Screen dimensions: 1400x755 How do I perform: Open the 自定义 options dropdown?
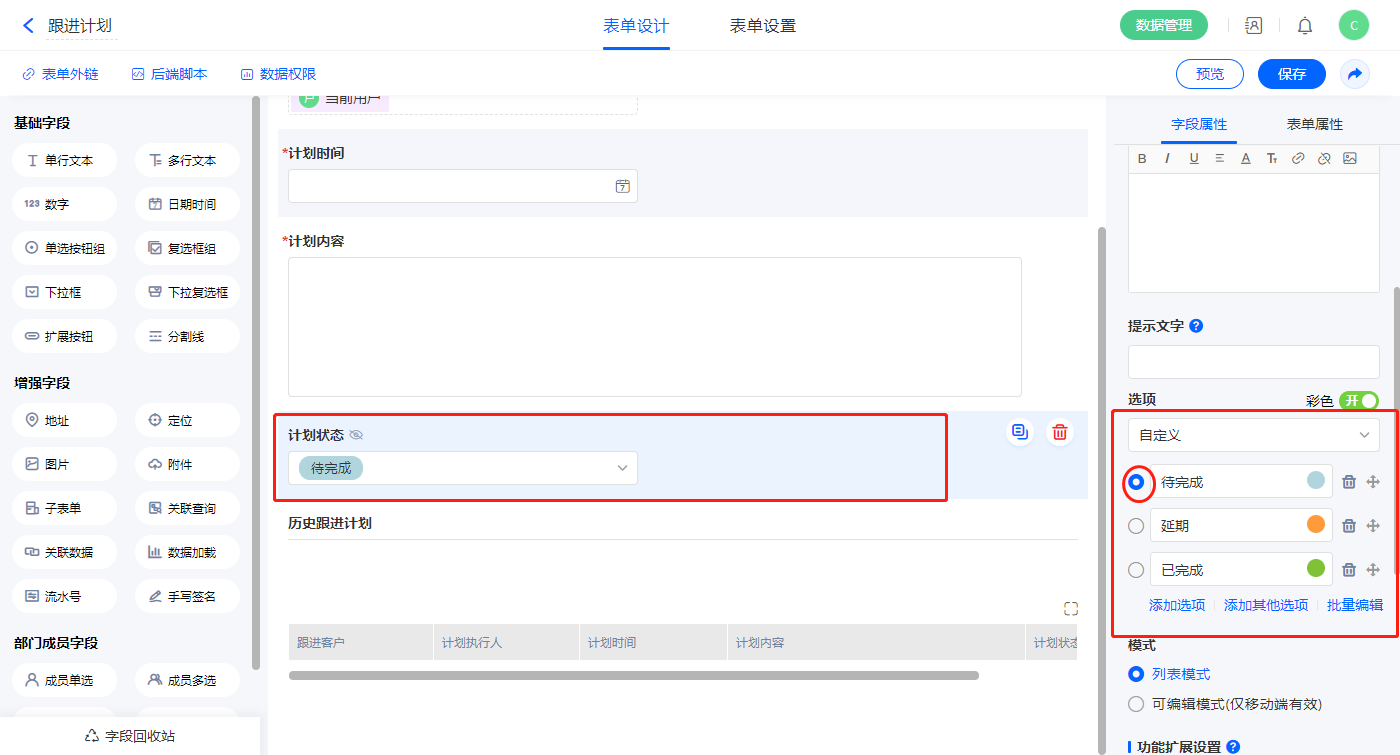[x=1253, y=435]
